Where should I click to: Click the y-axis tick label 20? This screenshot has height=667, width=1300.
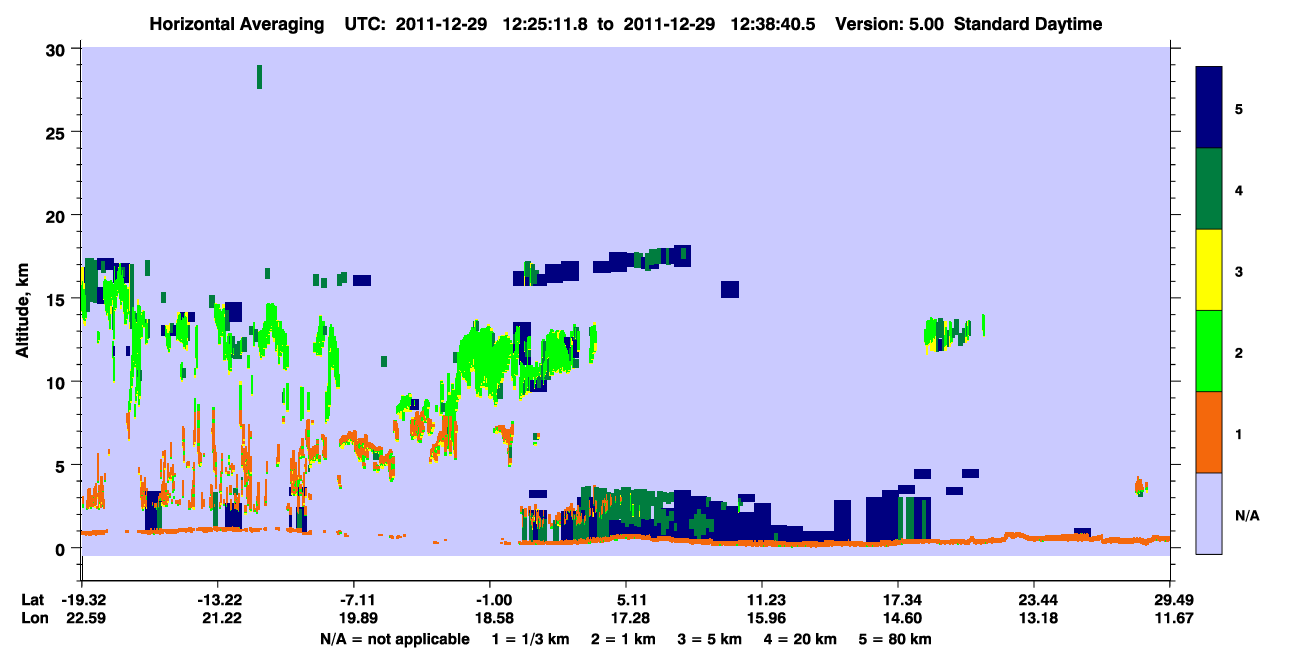pos(57,215)
